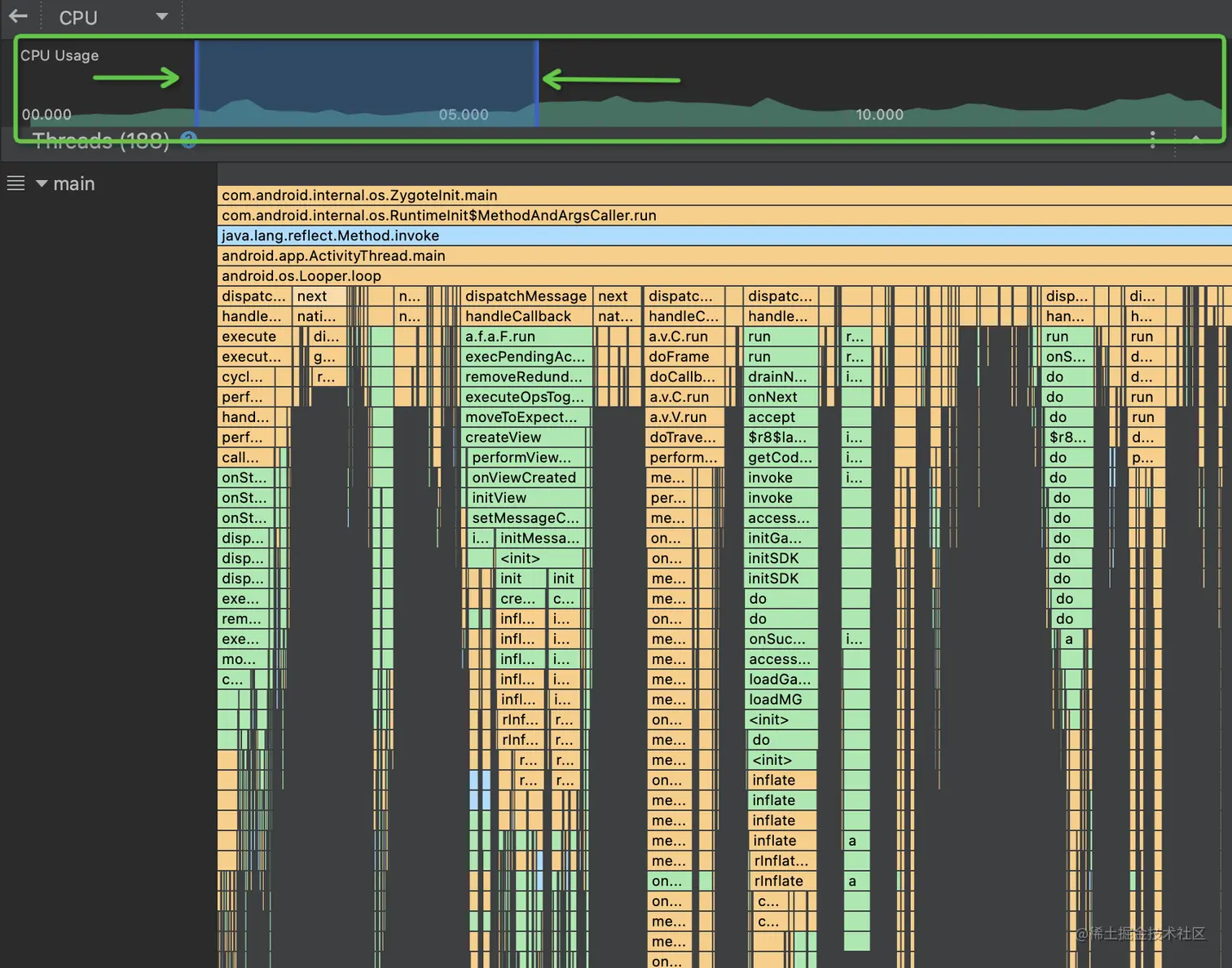This screenshot has width=1232, height=968.
Task: Select the onViewCreated frame
Action: tap(528, 477)
